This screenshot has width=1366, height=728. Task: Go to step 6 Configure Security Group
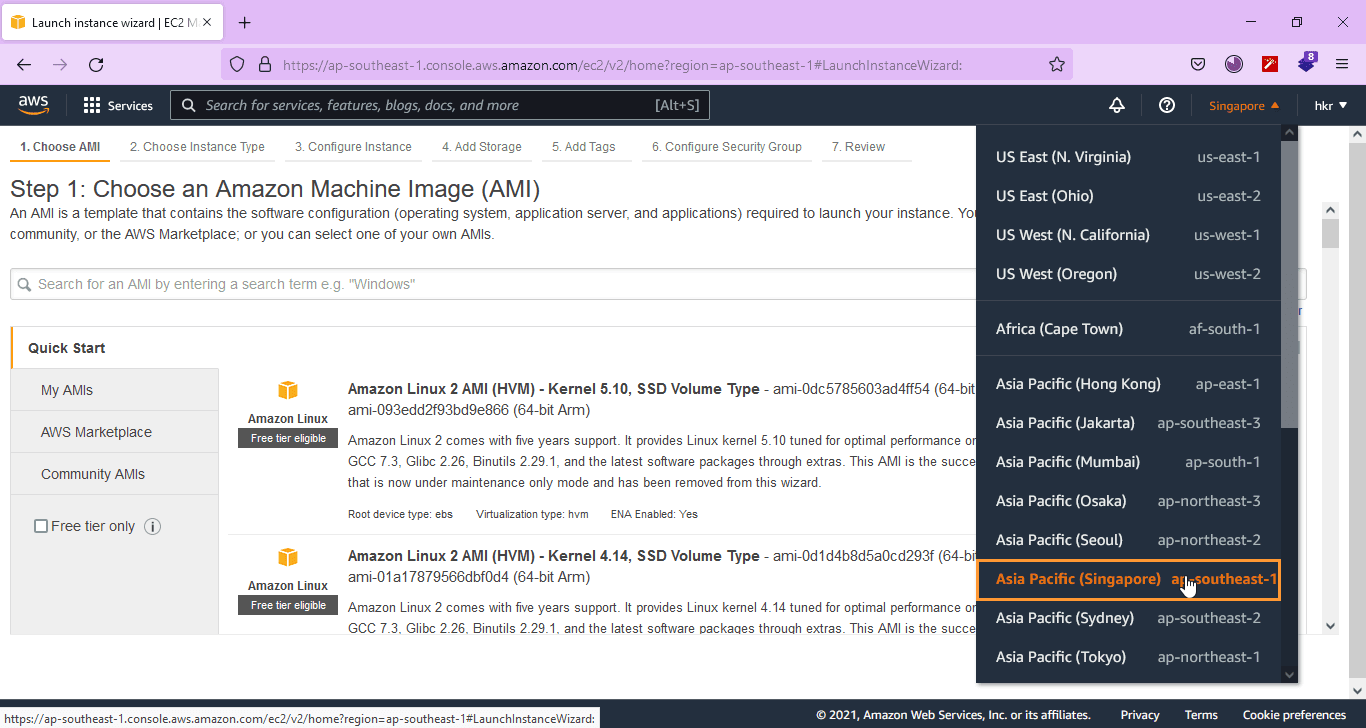(727, 147)
